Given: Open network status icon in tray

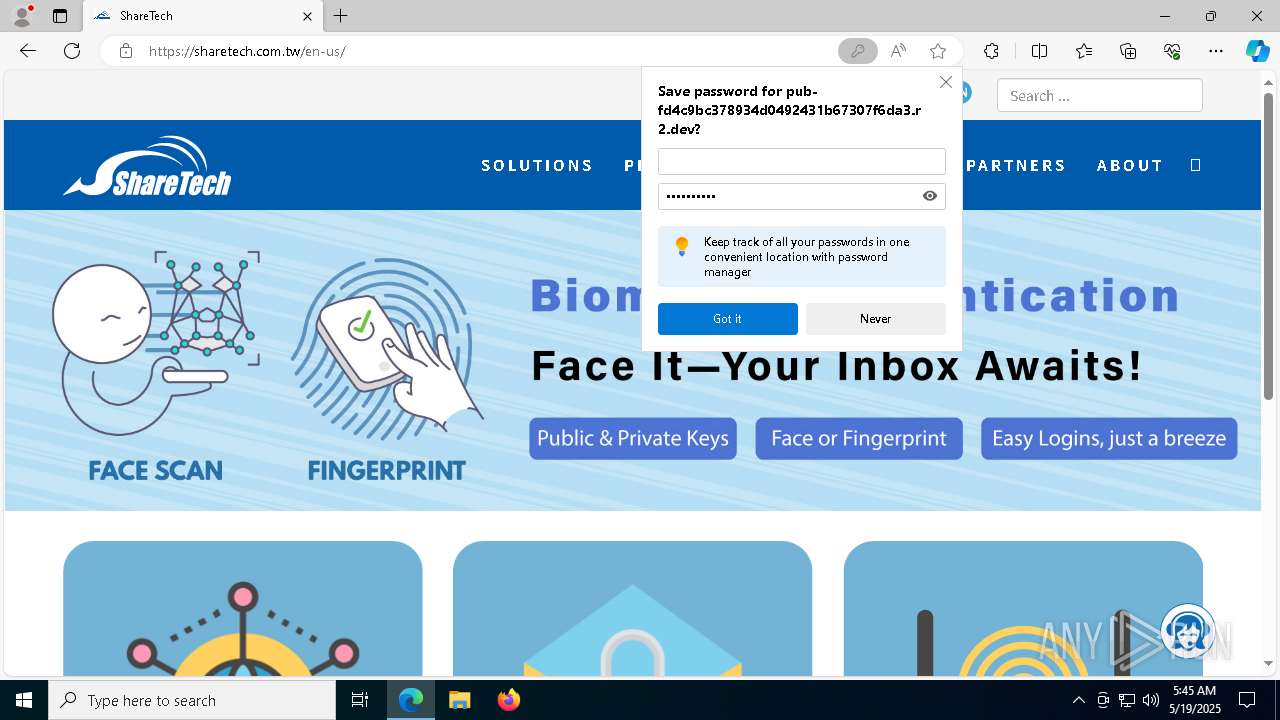Looking at the screenshot, I should point(1127,700).
